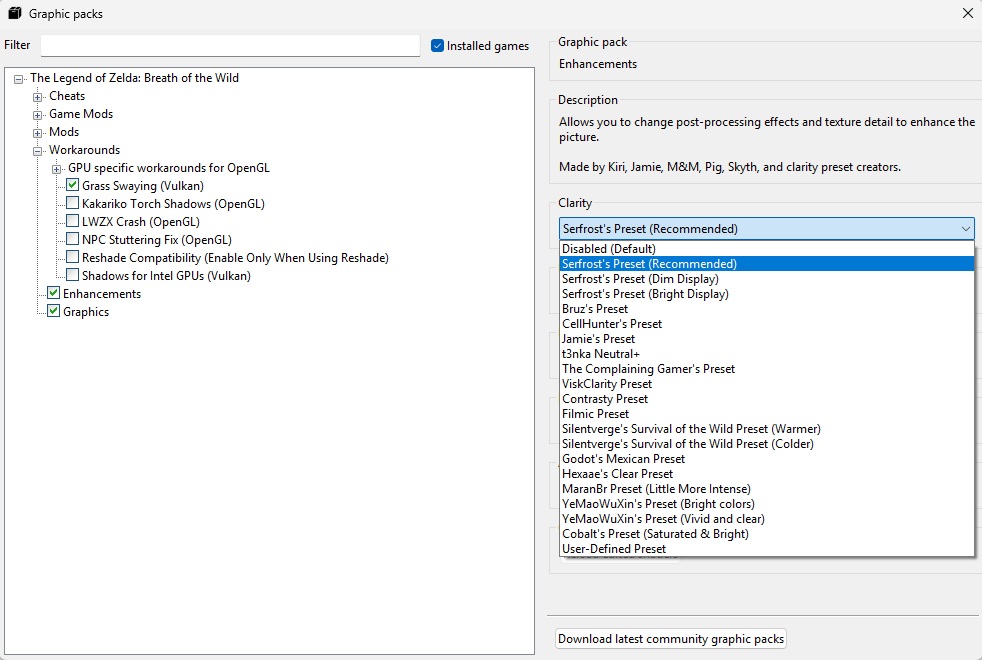The width and height of the screenshot is (982, 660).
Task: Focus the Filter text field
Action: pos(230,45)
